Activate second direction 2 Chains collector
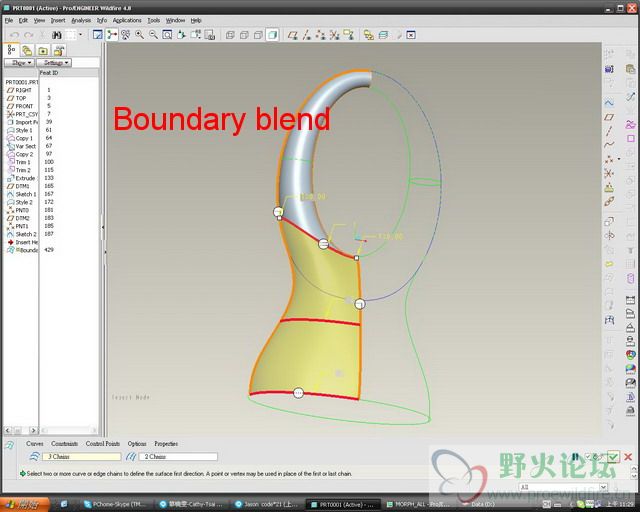 (178, 456)
